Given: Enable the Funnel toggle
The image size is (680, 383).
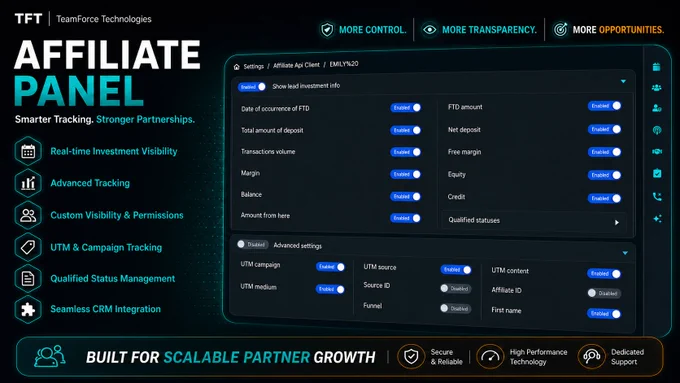Looking at the screenshot, I should click(x=455, y=308).
